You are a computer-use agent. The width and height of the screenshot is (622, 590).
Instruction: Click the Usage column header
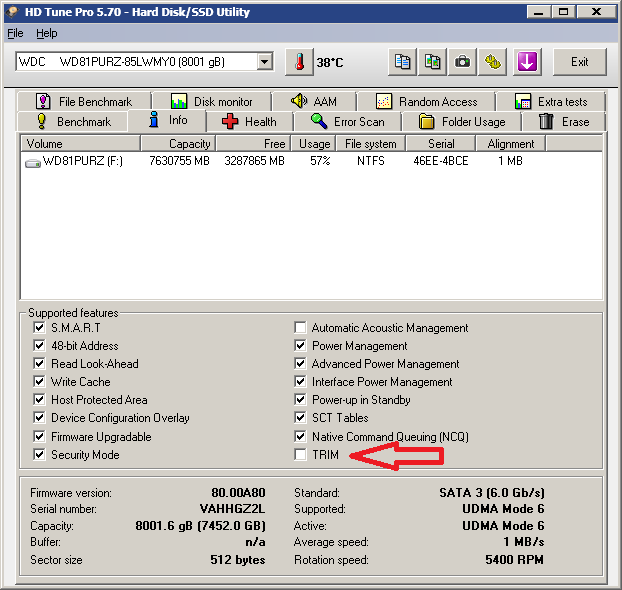pyautogui.click(x=314, y=144)
